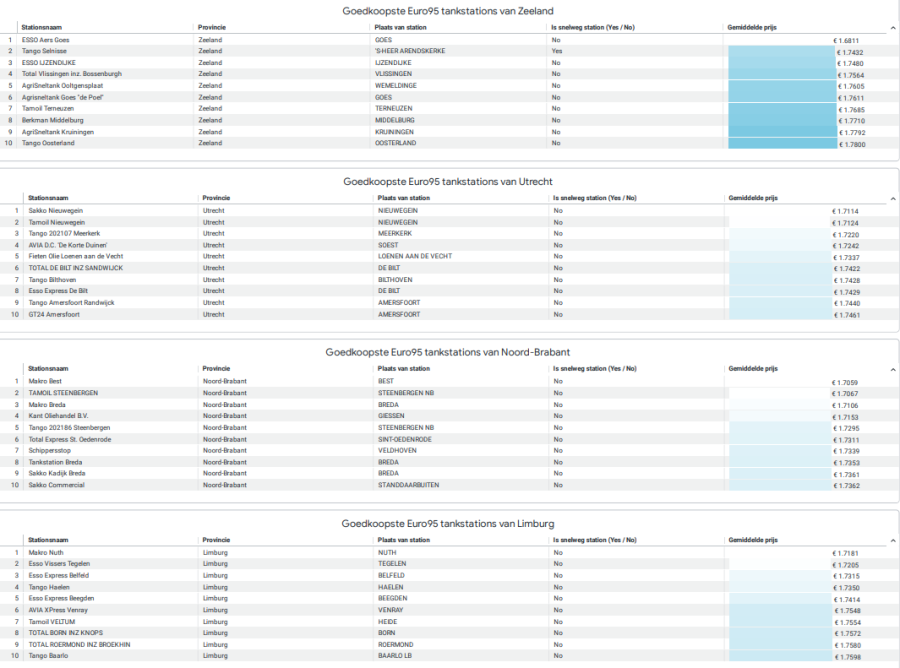Sort Zeeland table by Plaats van station header
The image size is (900, 668).
point(400,28)
